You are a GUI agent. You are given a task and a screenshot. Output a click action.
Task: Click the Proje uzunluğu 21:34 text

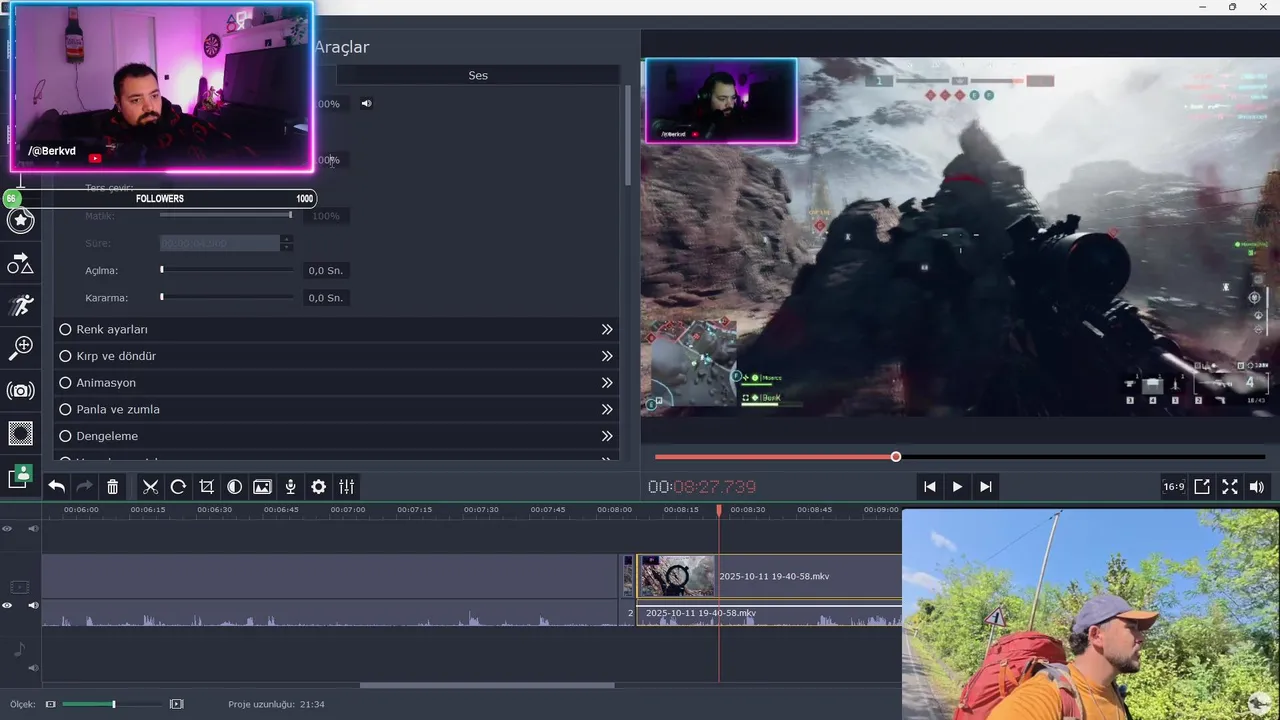[x=276, y=704]
